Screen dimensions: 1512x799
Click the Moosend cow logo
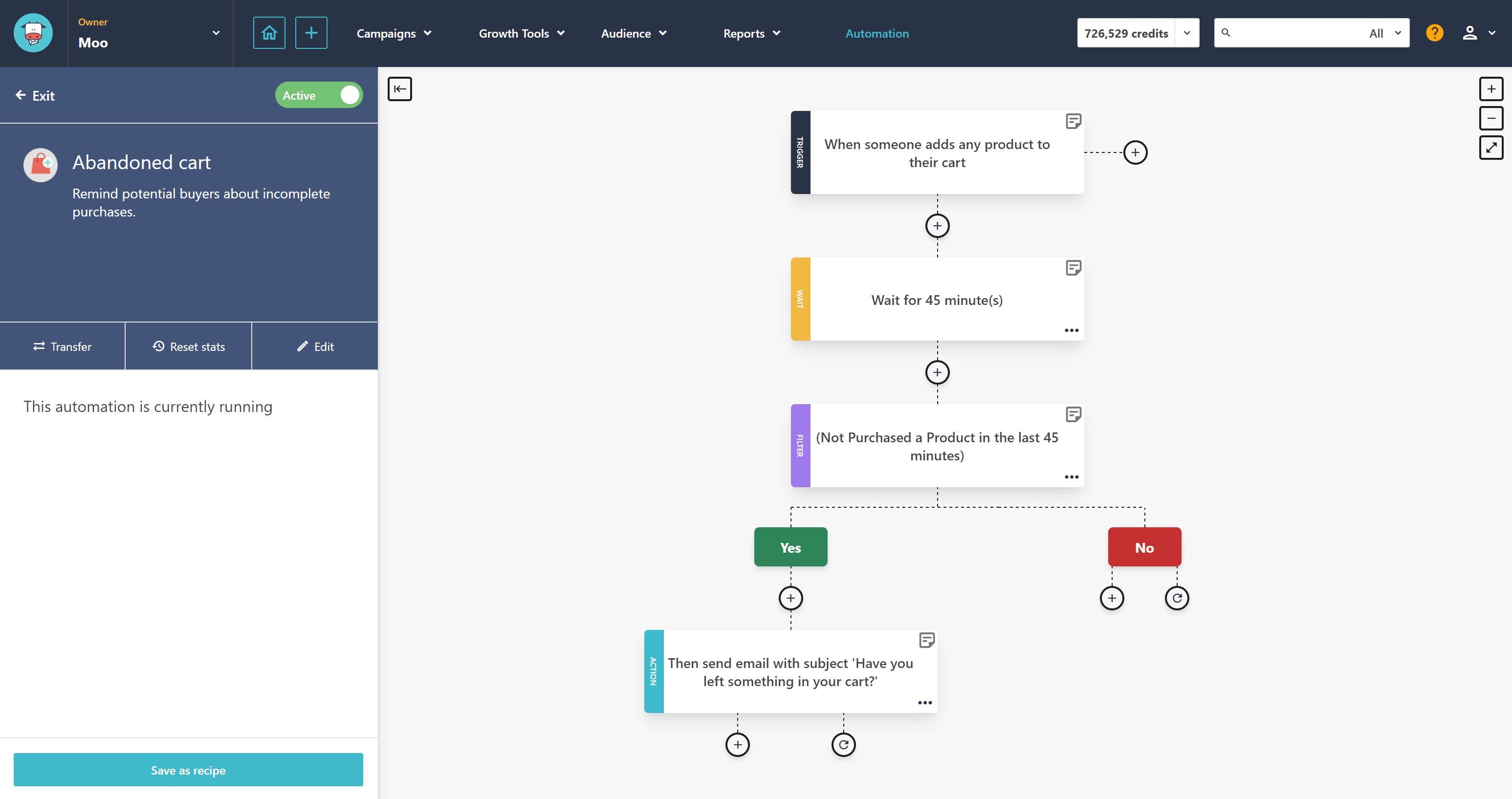33,32
